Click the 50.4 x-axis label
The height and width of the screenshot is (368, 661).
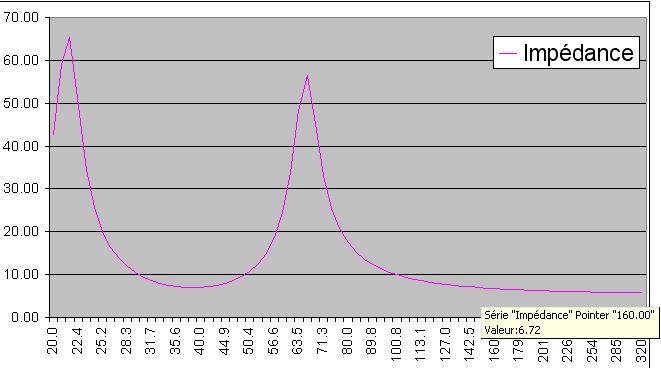248,341
